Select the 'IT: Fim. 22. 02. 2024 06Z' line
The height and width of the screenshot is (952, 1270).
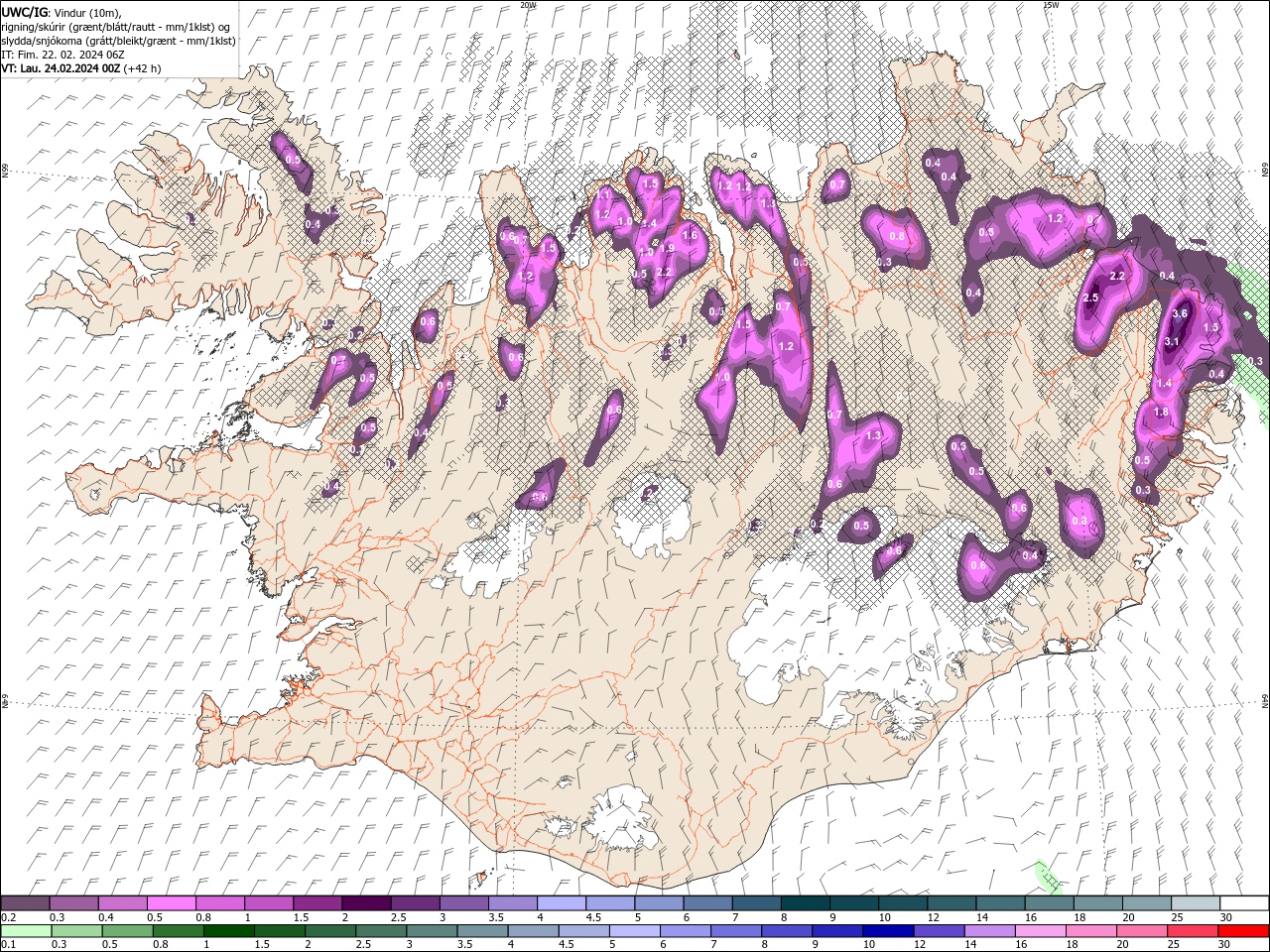pyautogui.click(x=63, y=55)
